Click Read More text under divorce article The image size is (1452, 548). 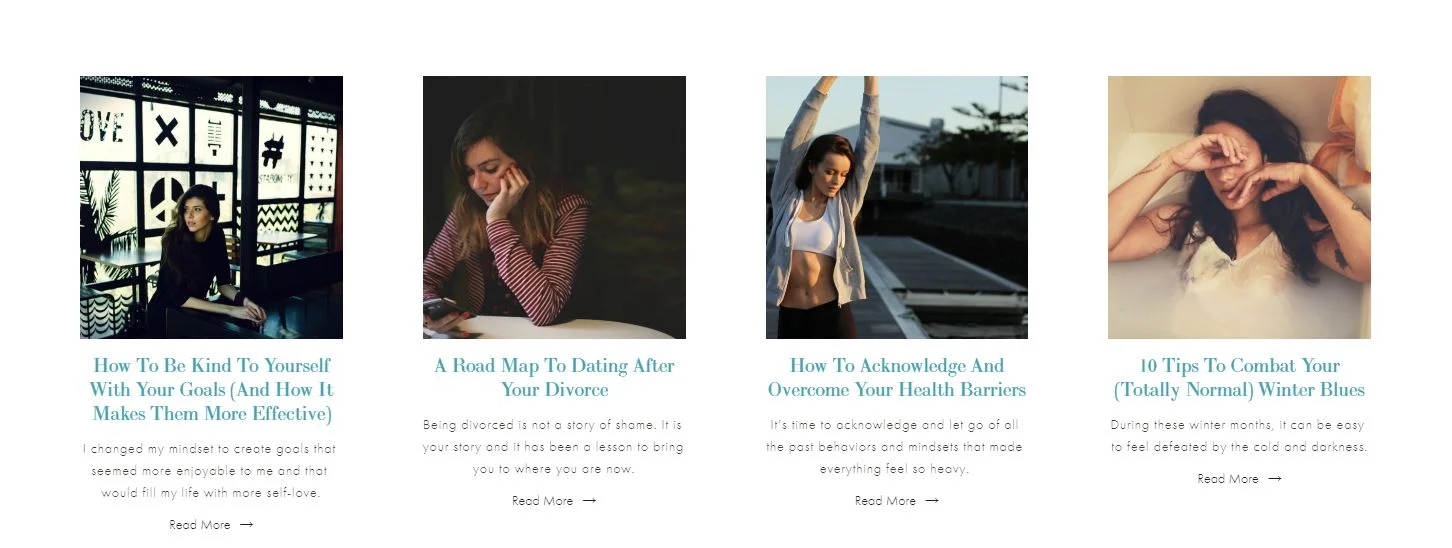tap(542, 501)
